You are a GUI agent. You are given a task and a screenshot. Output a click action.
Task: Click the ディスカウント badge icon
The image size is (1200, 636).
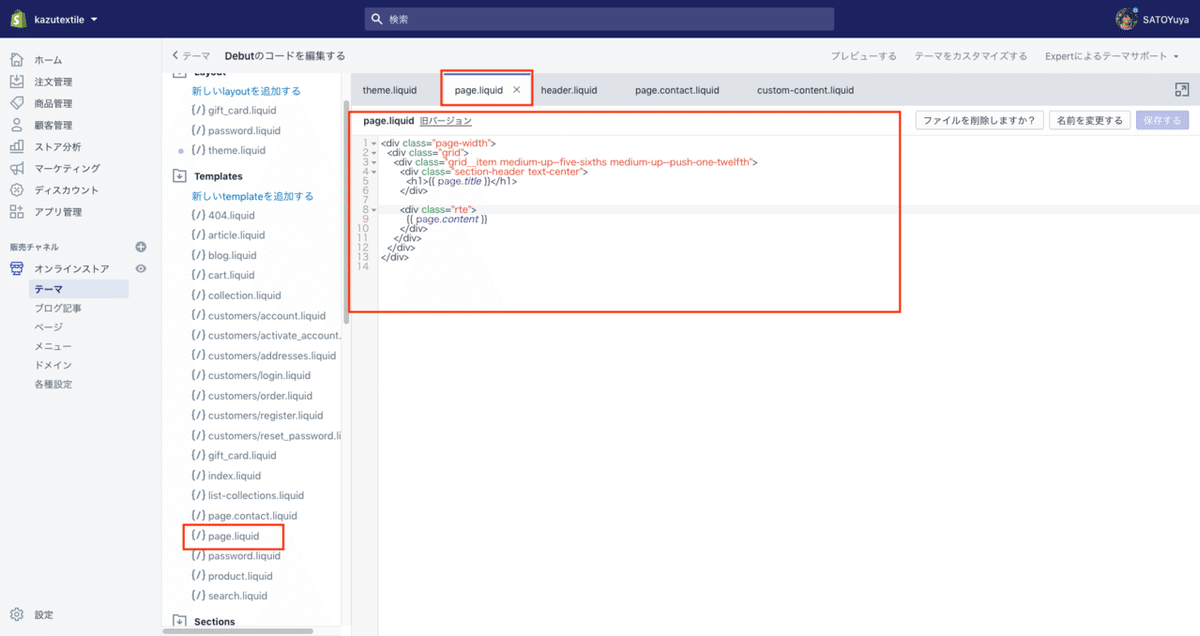click(x=17, y=190)
